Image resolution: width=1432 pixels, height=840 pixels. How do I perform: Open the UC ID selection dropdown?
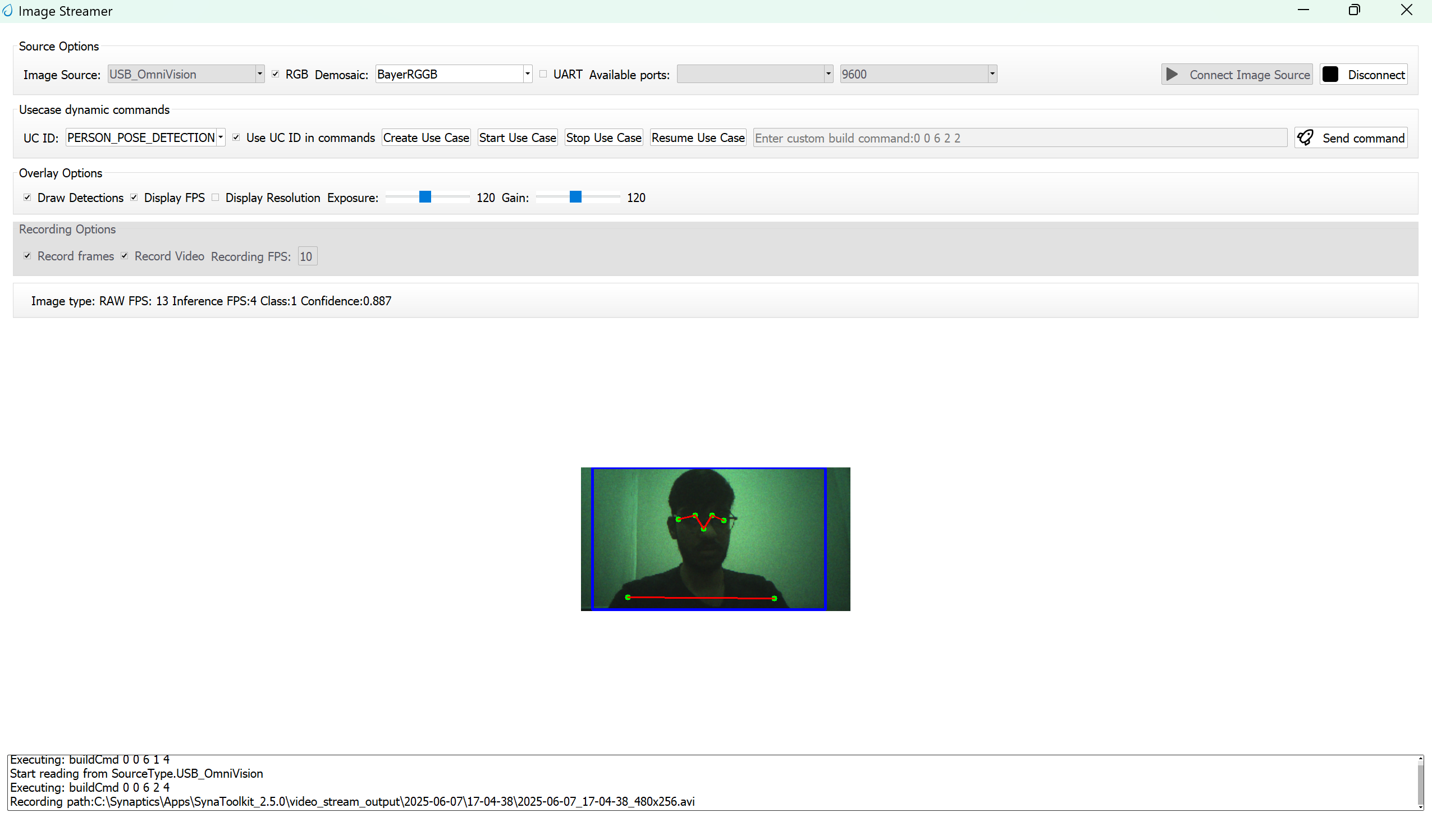[x=221, y=137]
